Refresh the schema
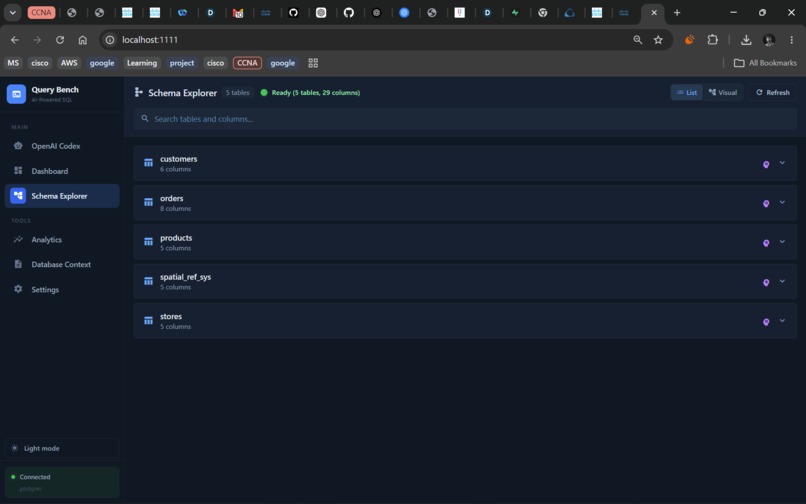The height and width of the screenshot is (504, 806). coord(773,93)
